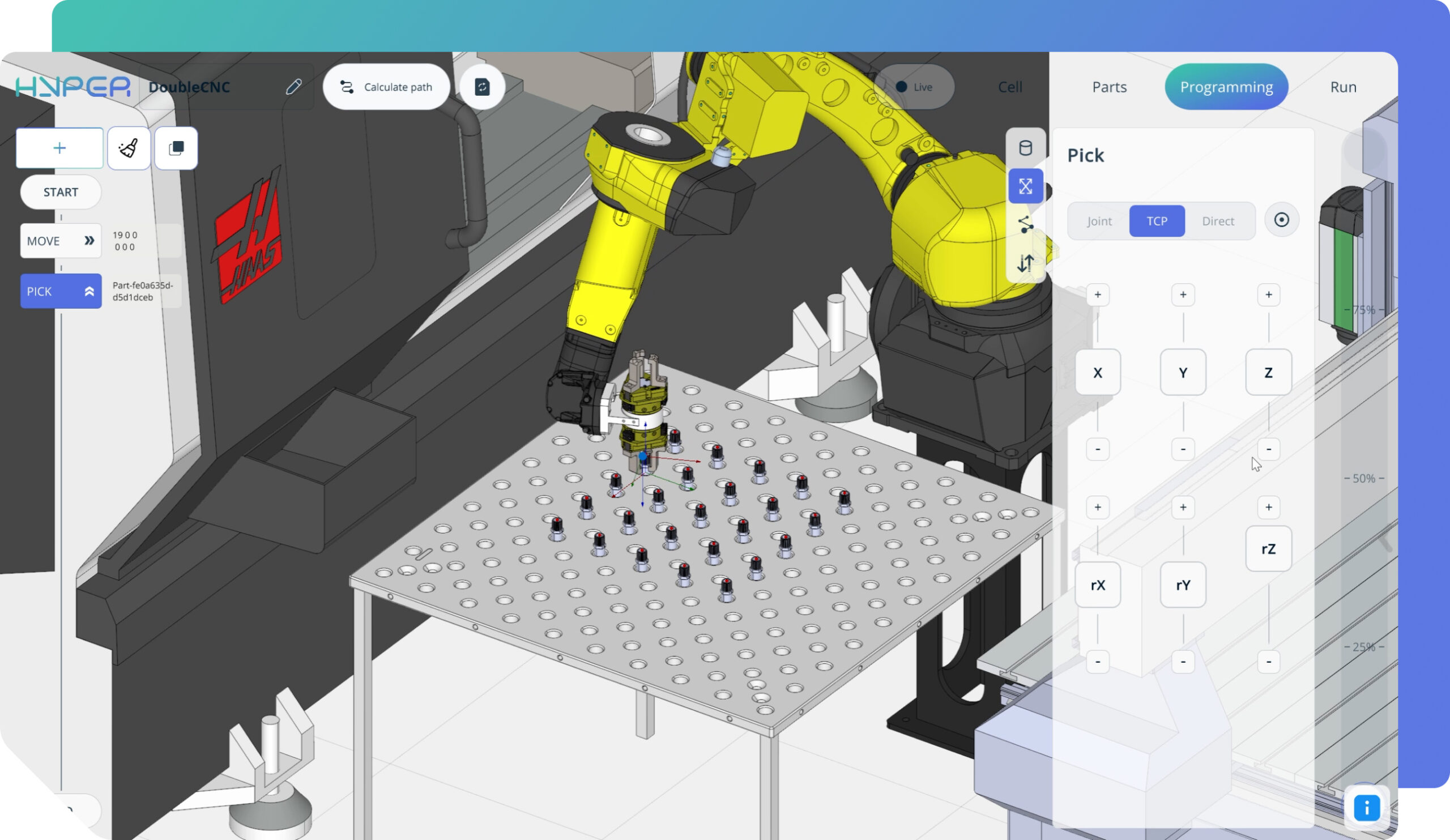Click the refresh document icon beside Calculate path
This screenshot has height=840, width=1450.
482,87
